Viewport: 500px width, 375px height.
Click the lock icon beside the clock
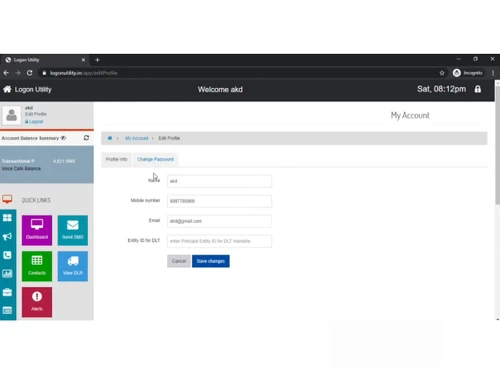coord(478,89)
